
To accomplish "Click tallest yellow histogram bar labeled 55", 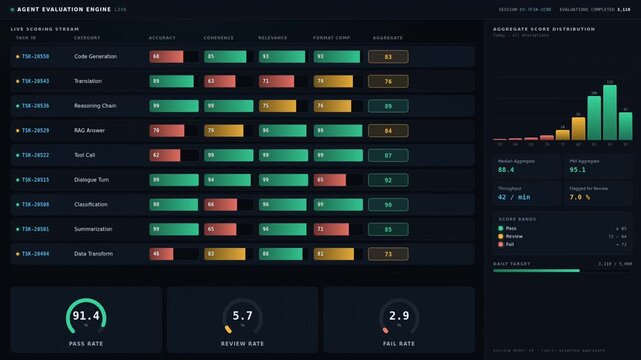I will pyautogui.click(x=578, y=129).
